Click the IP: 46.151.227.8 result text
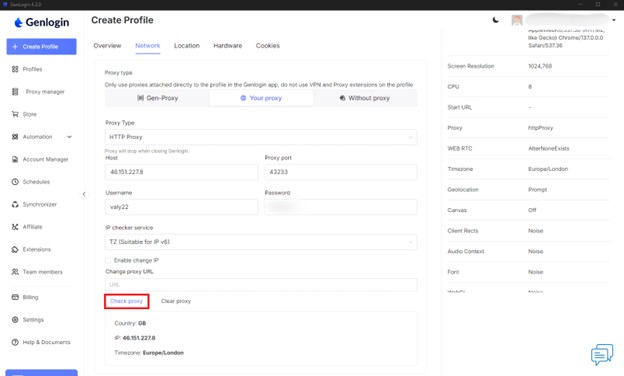Image resolution: width=624 pixels, height=376 pixels. click(x=135, y=338)
